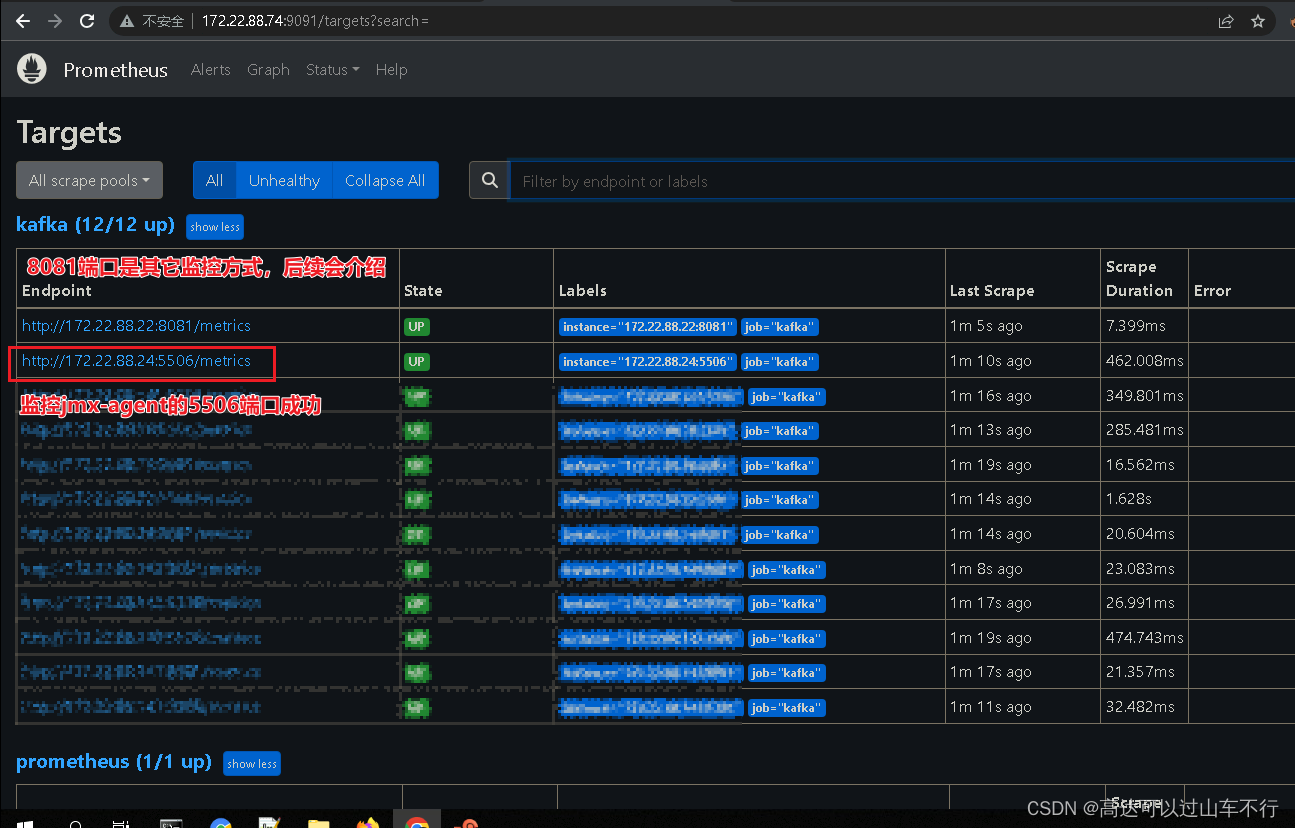Open the Alerts page

(x=210, y=70)
